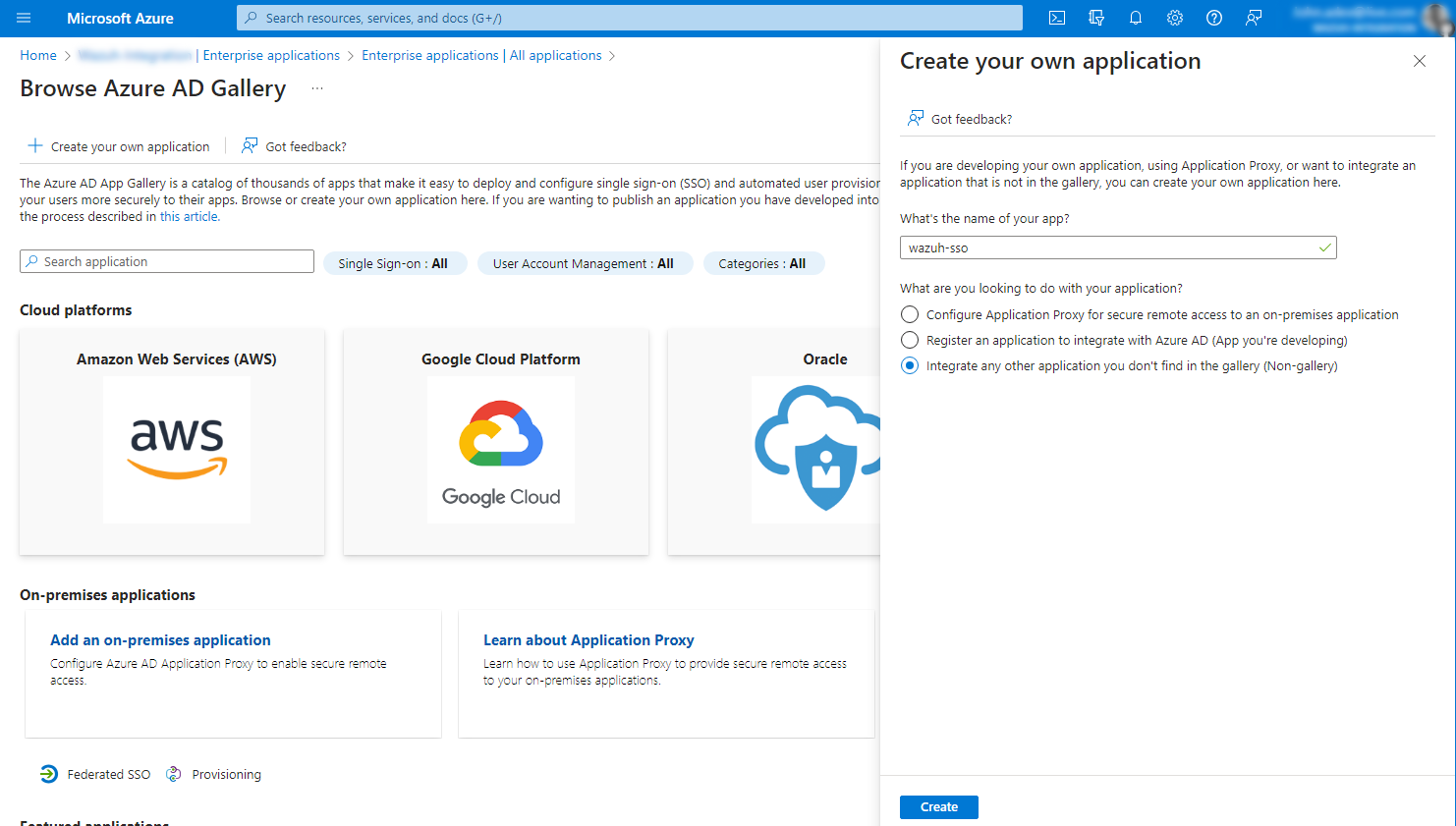Image resolution: width=1456 pixels, height=826 pixels.
Task: Open portal settings gear icon
Action: point(1175,18)
